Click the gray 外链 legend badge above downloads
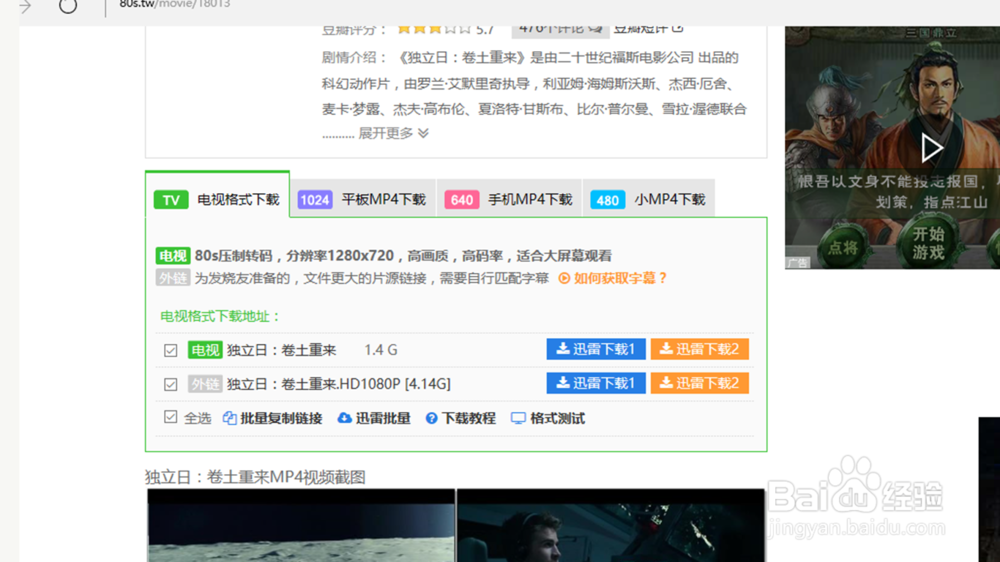 tap(173, 278)
